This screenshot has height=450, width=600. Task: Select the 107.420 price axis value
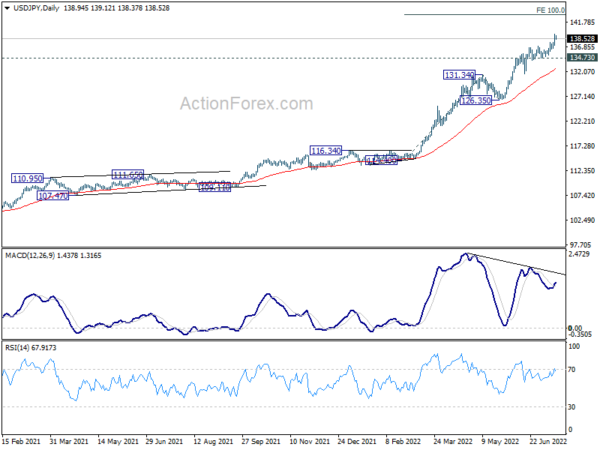click(582, 196)
